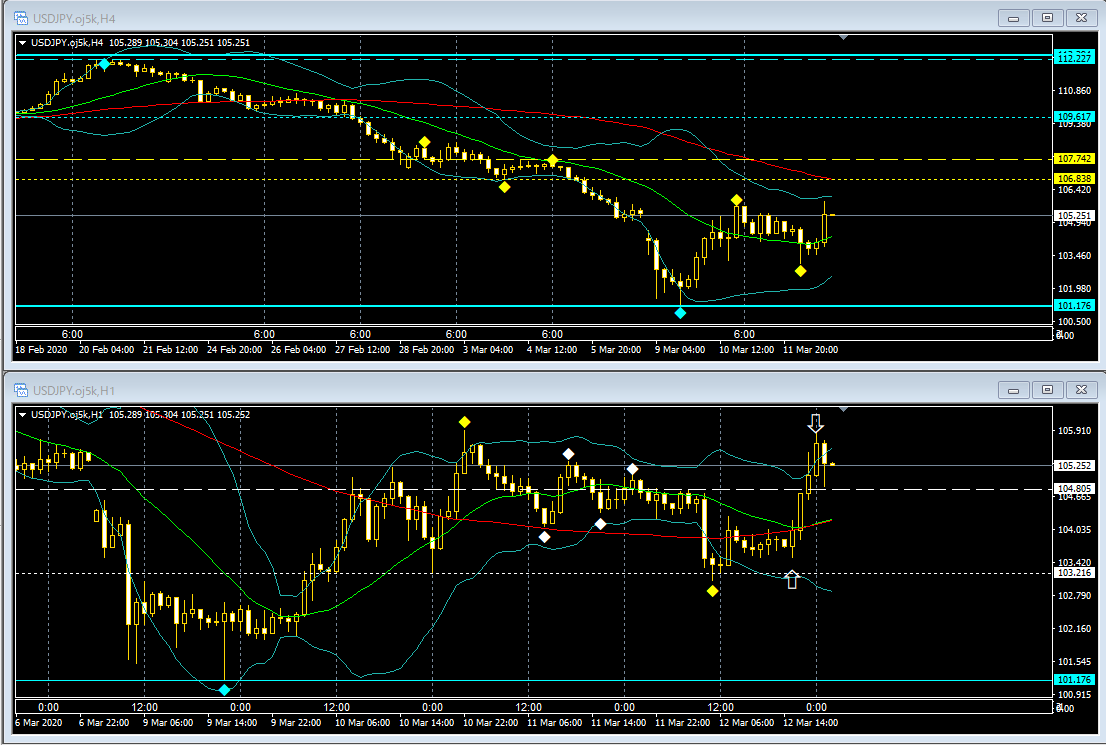The width and height of the screenshot is (1106, 745).
Task: Click 103.460 on the H4 price scale
Action: coord(1074,256)
